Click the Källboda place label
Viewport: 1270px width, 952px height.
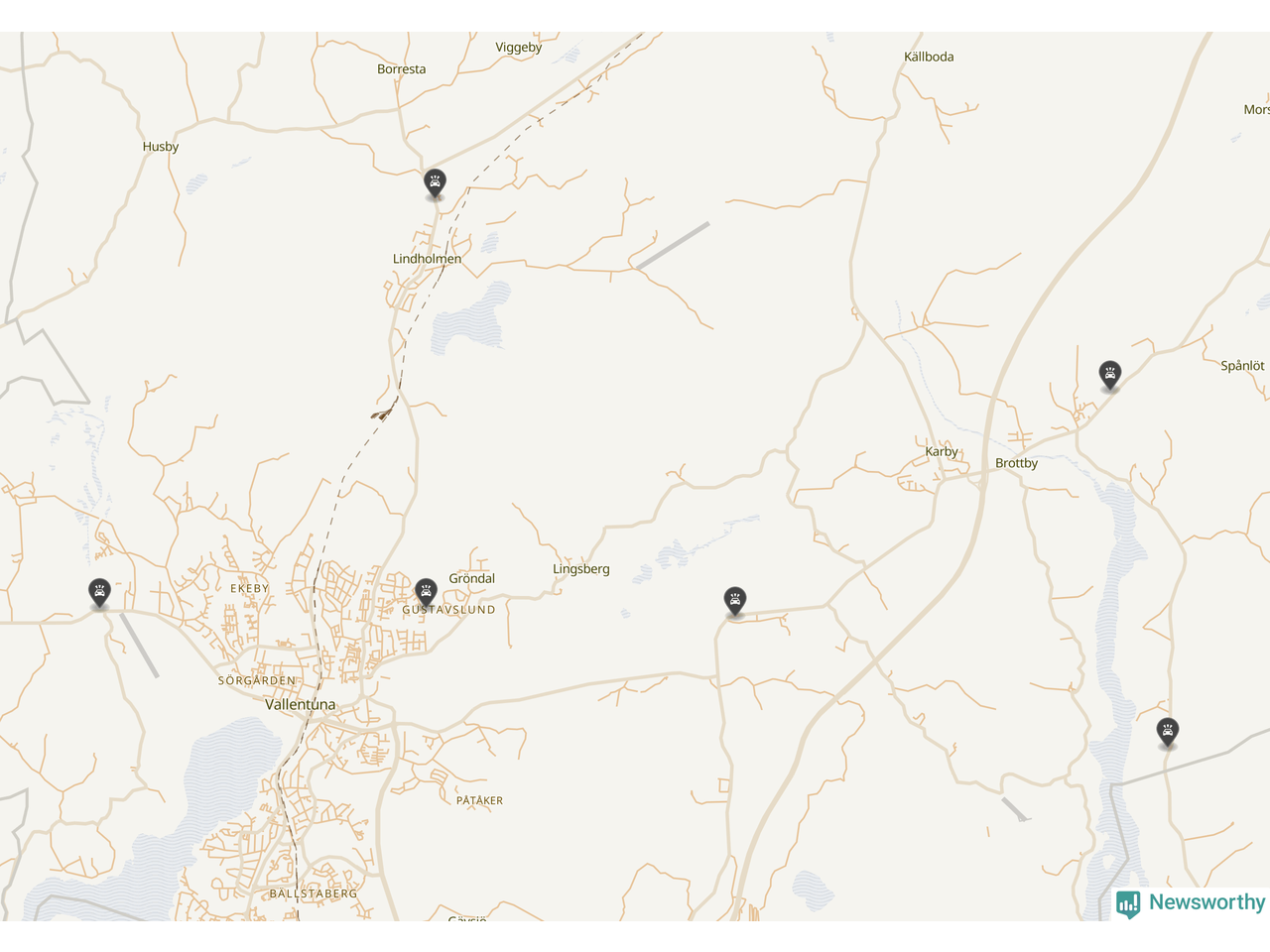pos(929,57)
